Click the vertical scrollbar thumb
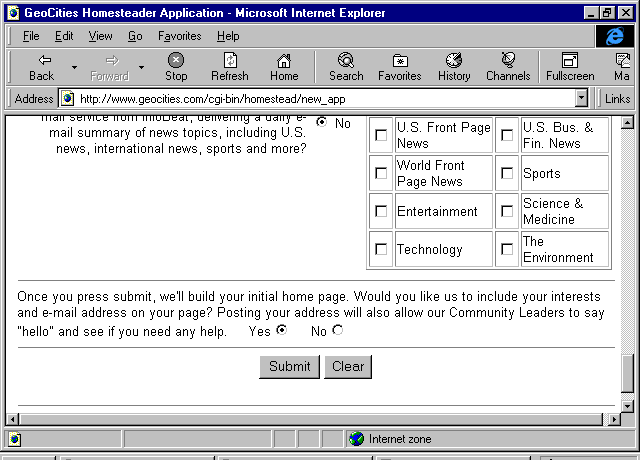 [x=627, y=373]
